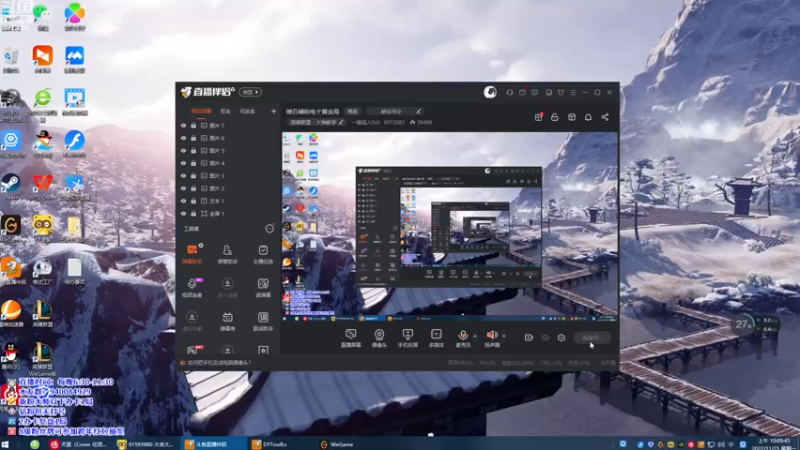Image resolution: width=800 pixels, height=450 pixels.
Task: Select the 图片 6 layer row
Action: click(x=229, y=138)
